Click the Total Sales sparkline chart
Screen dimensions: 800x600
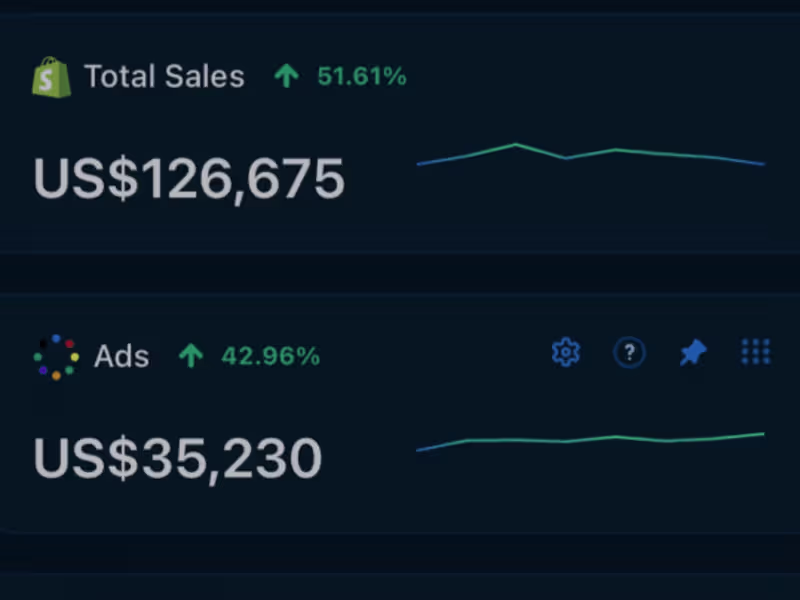(590, 155)
